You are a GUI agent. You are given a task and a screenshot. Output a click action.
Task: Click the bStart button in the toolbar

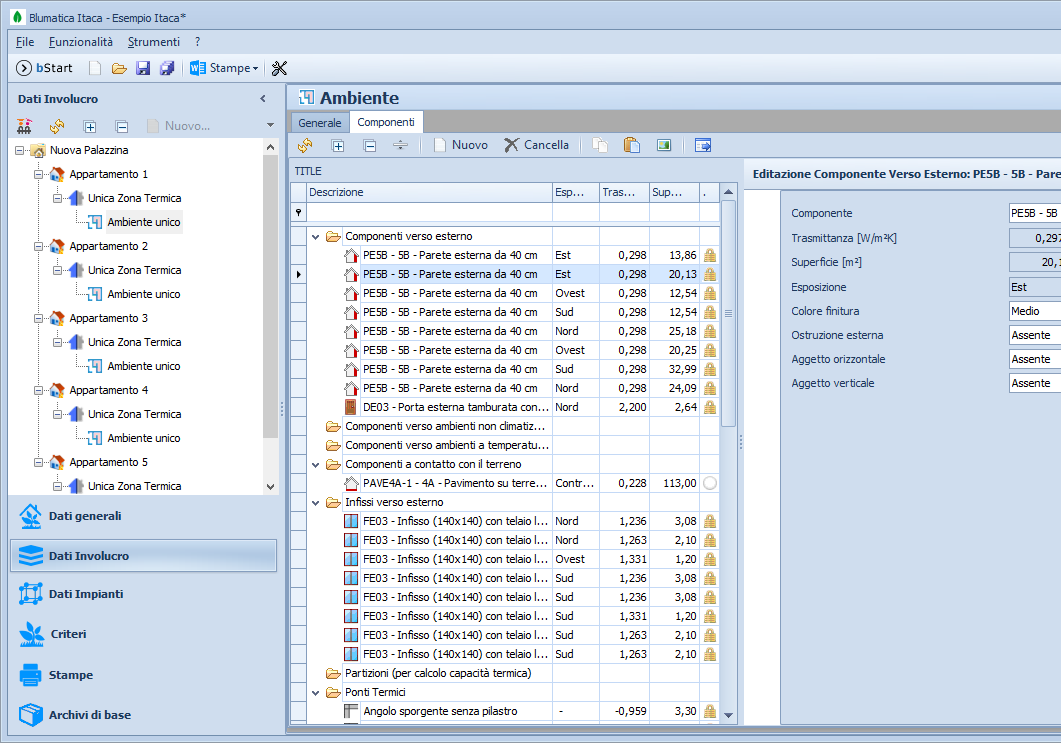(46, 68)
